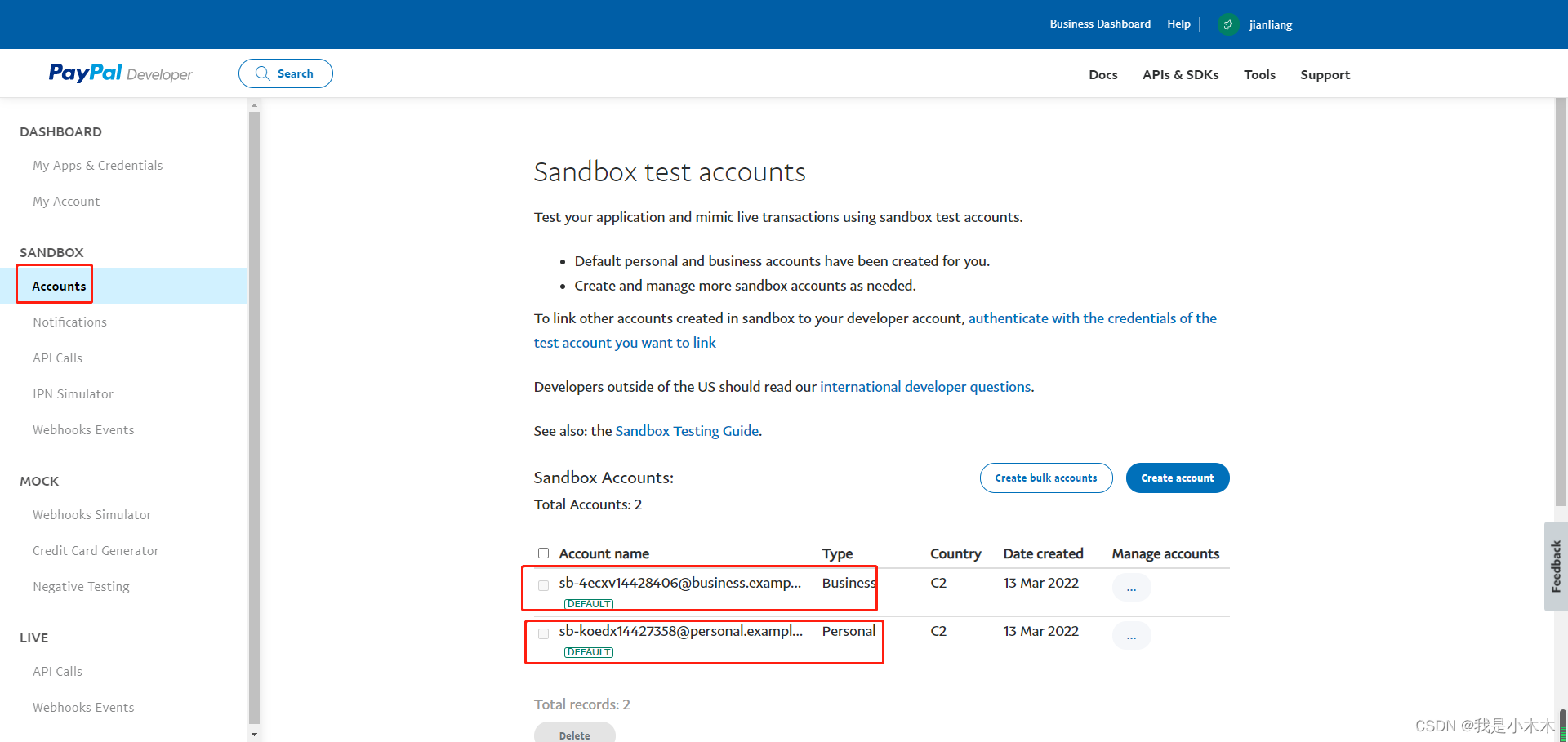The width and height of the screenshot is (1568, 742).
Task: Open Negative Testing
Action: click(x=81, y=586)
